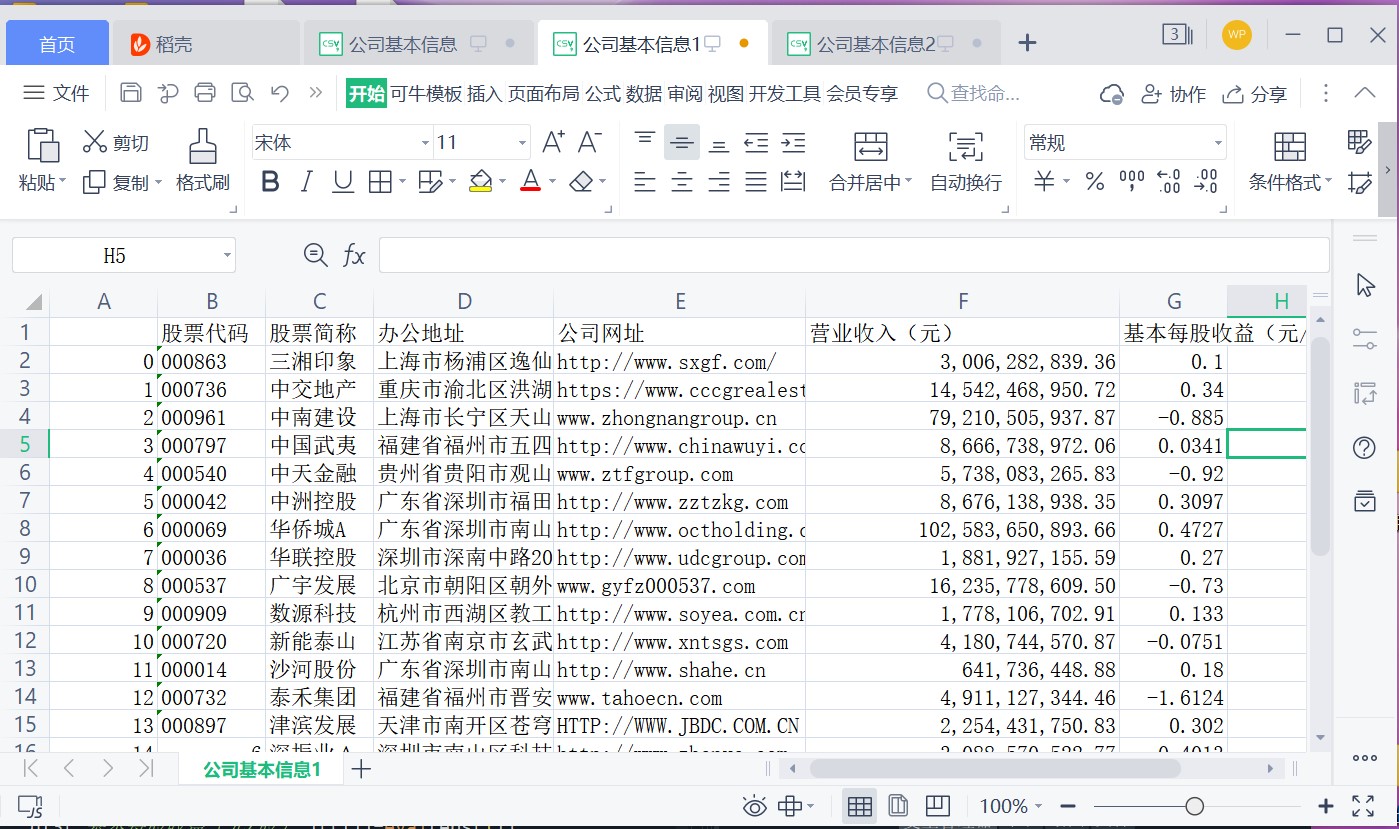Increase decimal places
The height and width of the screenshot is (829, 1399).
[1169, 182]
